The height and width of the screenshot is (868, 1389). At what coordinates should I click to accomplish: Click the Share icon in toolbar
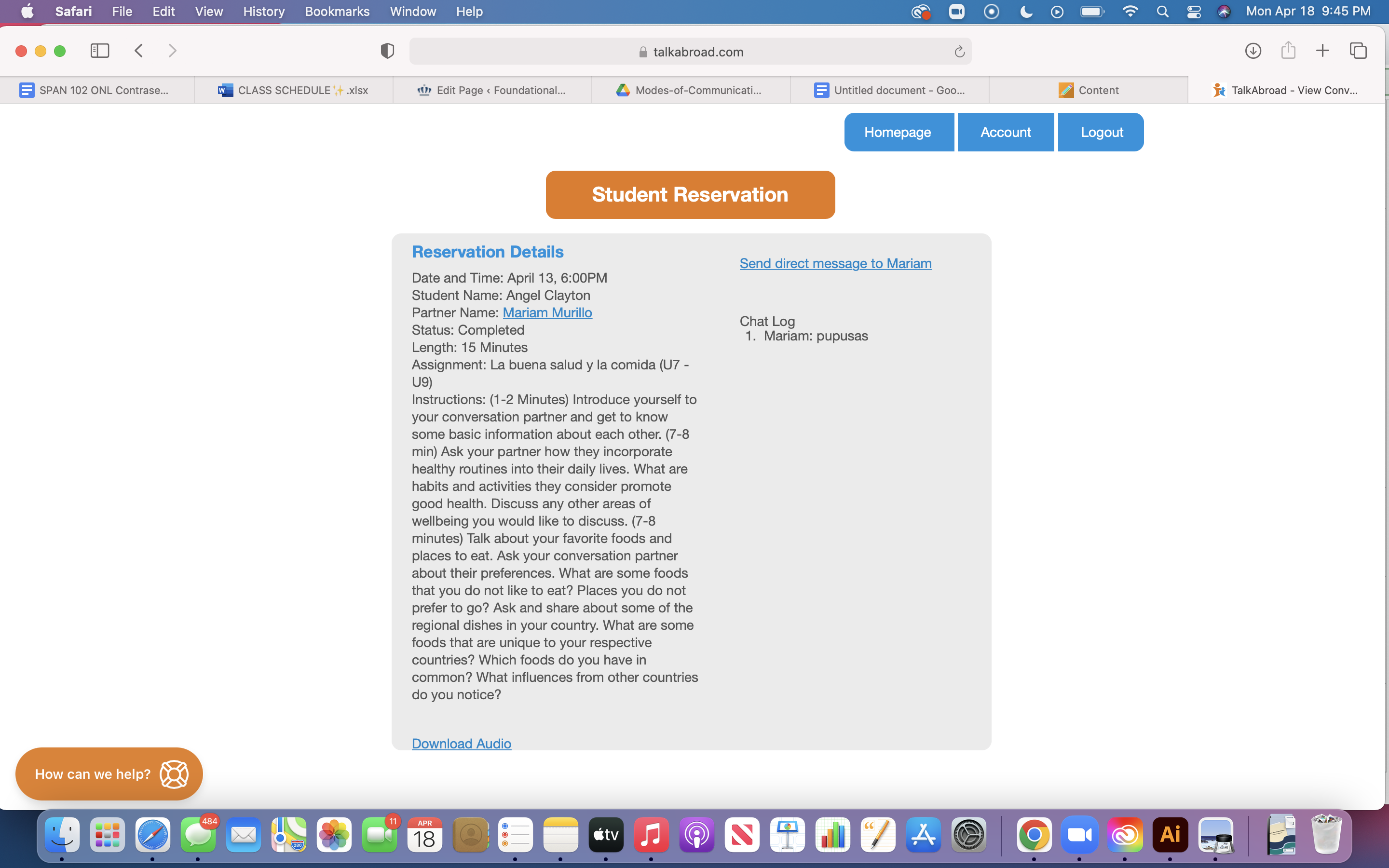[1288, 51]
